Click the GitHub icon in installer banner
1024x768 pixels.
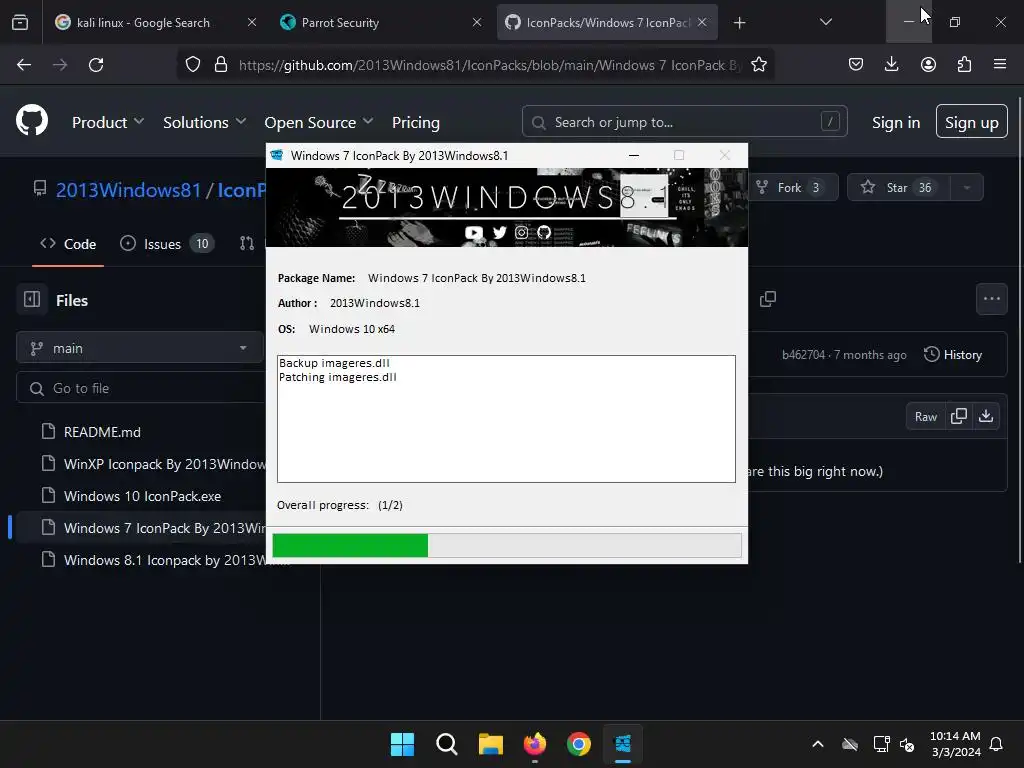(x=544, y=232)
